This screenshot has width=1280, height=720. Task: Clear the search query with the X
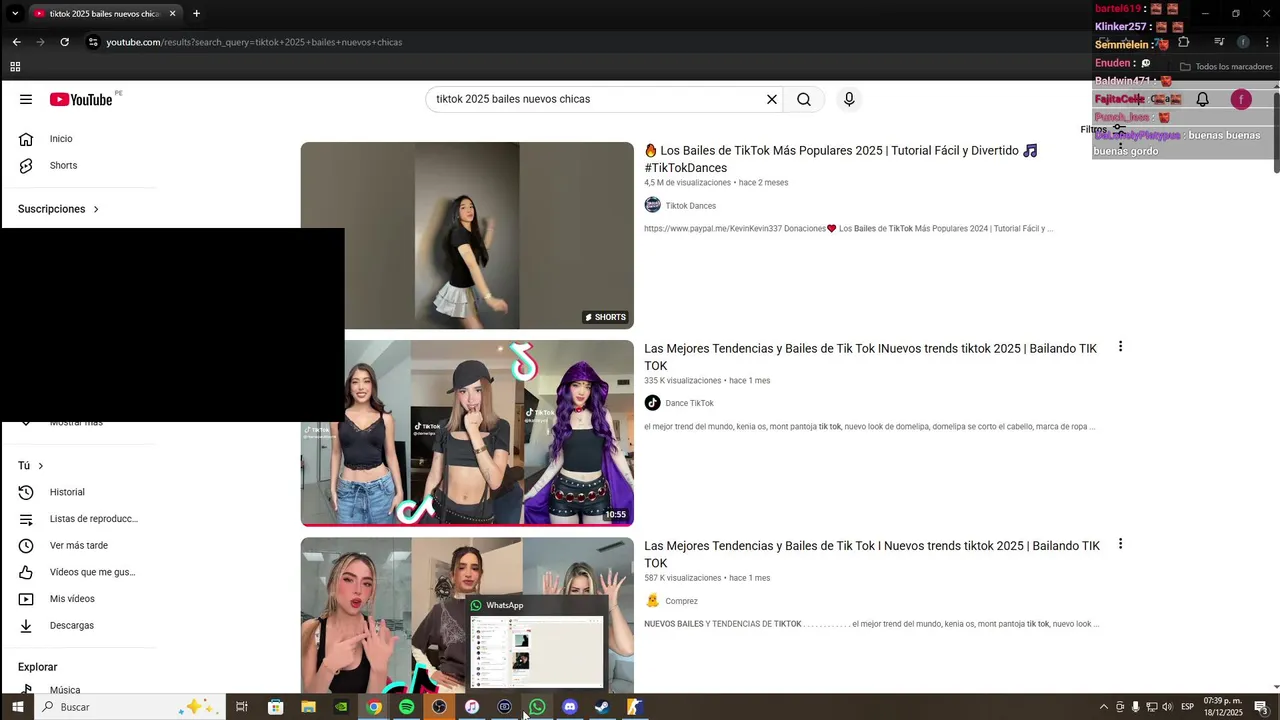coord(772,99)
